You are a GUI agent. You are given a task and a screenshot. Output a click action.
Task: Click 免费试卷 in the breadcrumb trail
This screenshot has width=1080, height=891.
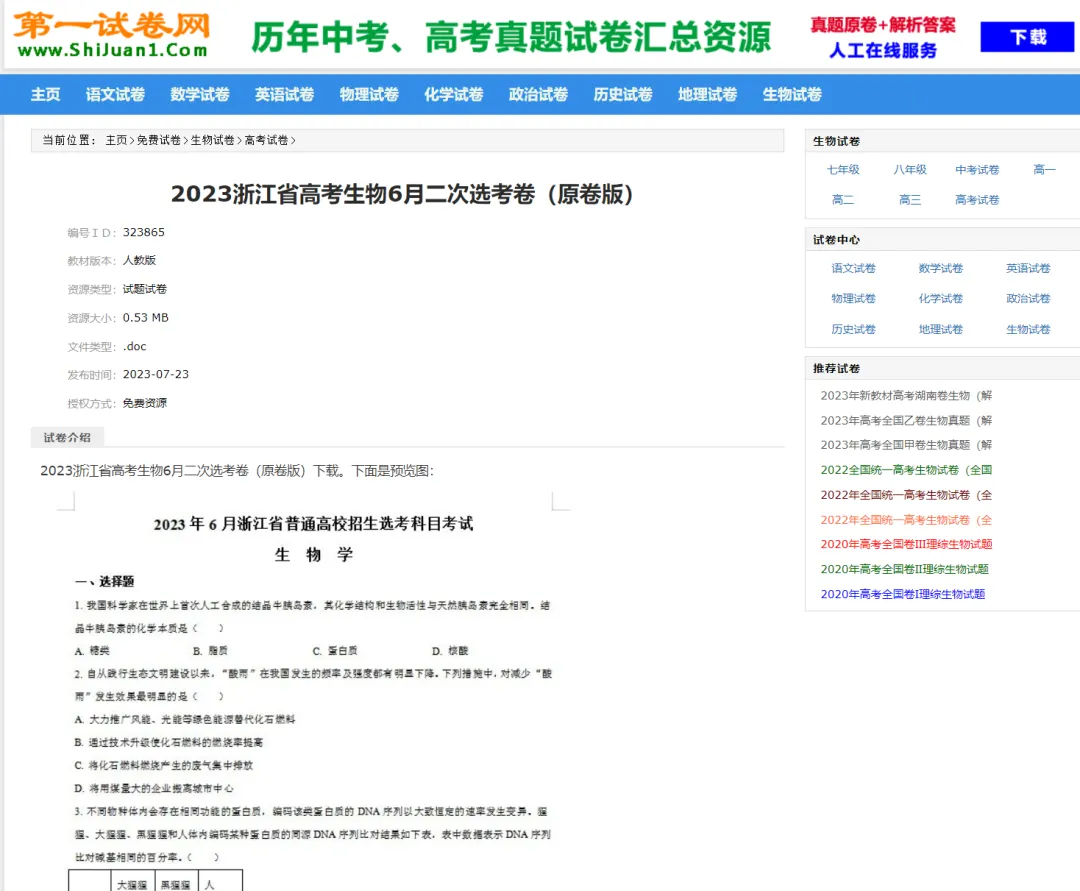pyautogui.click(x=158, y=140)
